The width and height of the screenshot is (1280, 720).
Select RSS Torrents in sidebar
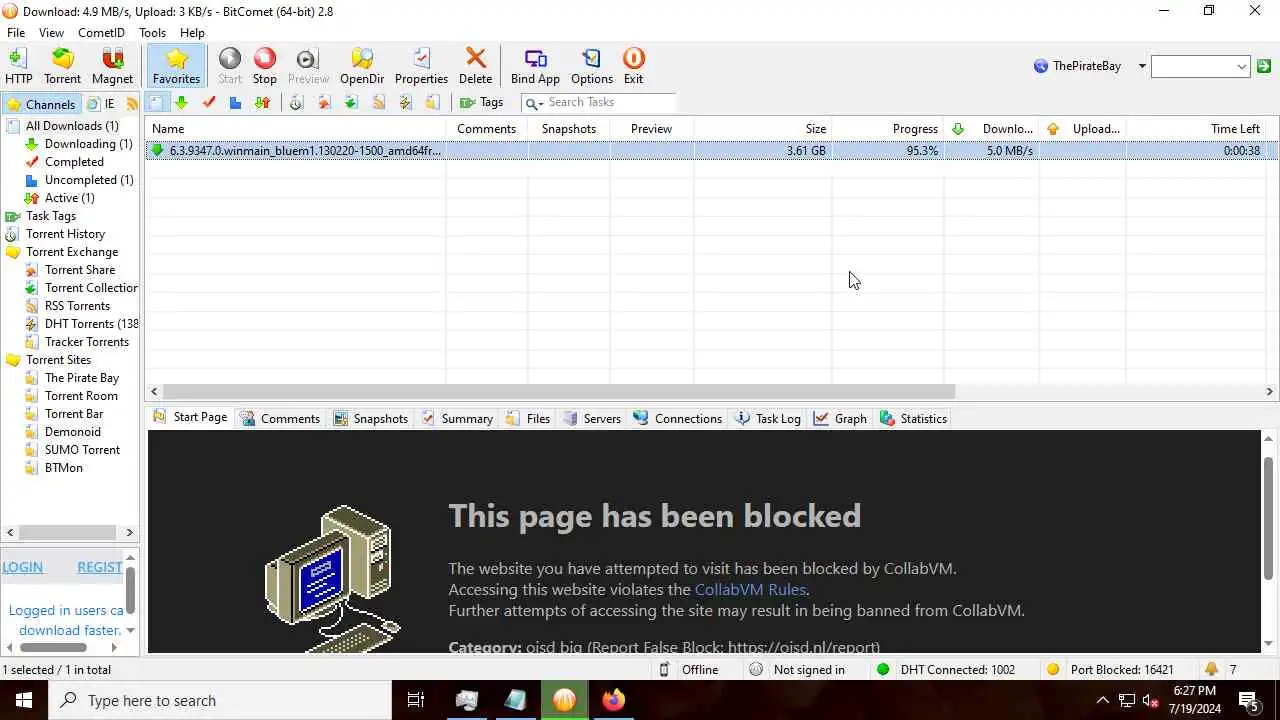(x=77, y=306)
